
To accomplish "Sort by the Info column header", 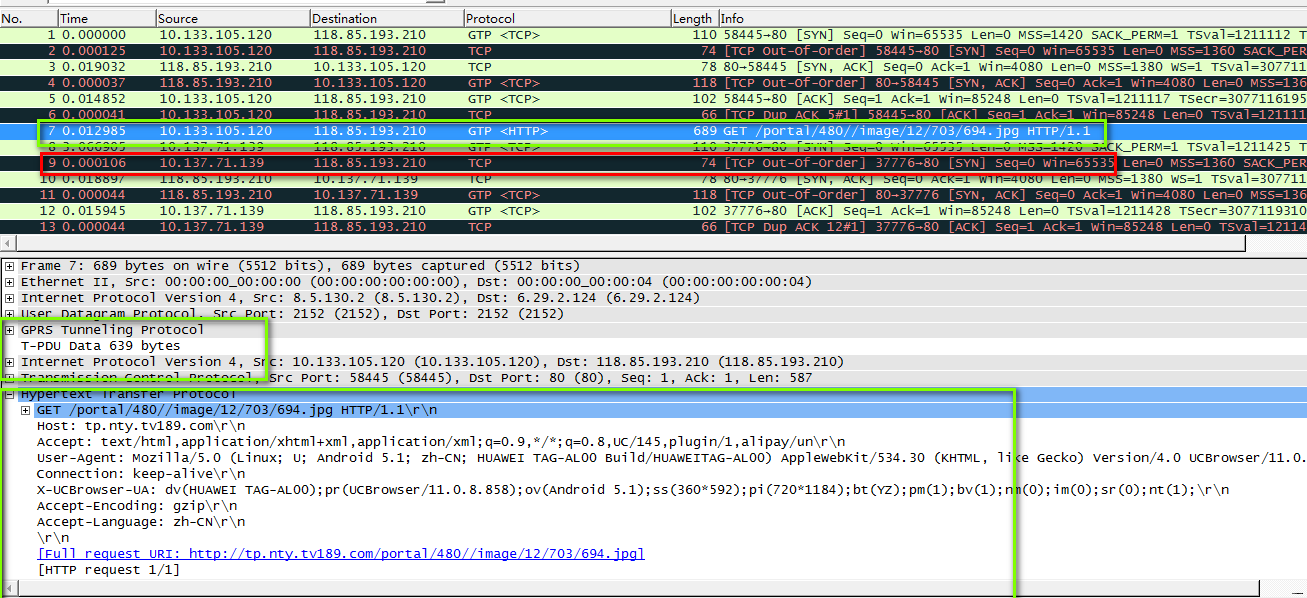I will (1012, 18).
